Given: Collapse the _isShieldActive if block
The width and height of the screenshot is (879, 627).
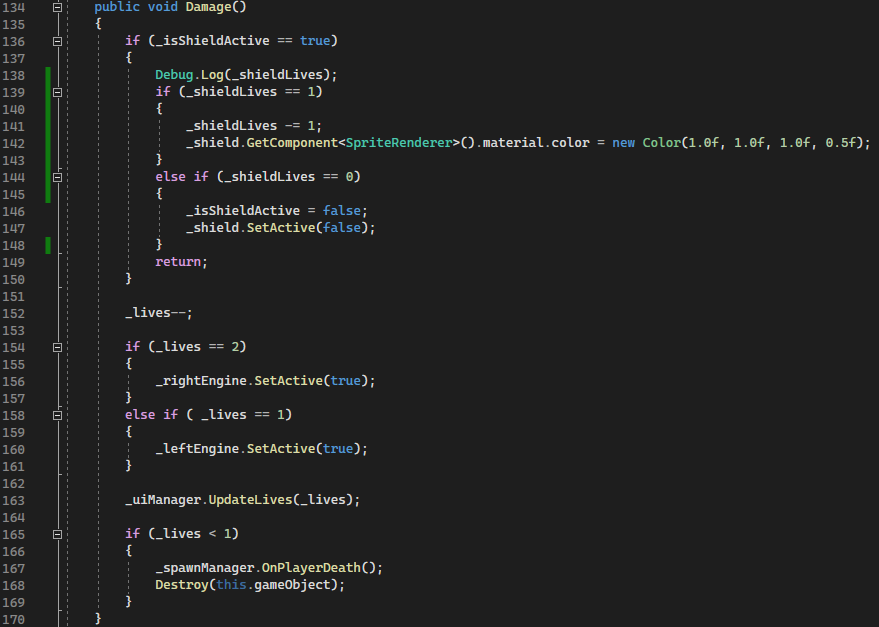Looking at the screenshot, I should coord(57,40).
